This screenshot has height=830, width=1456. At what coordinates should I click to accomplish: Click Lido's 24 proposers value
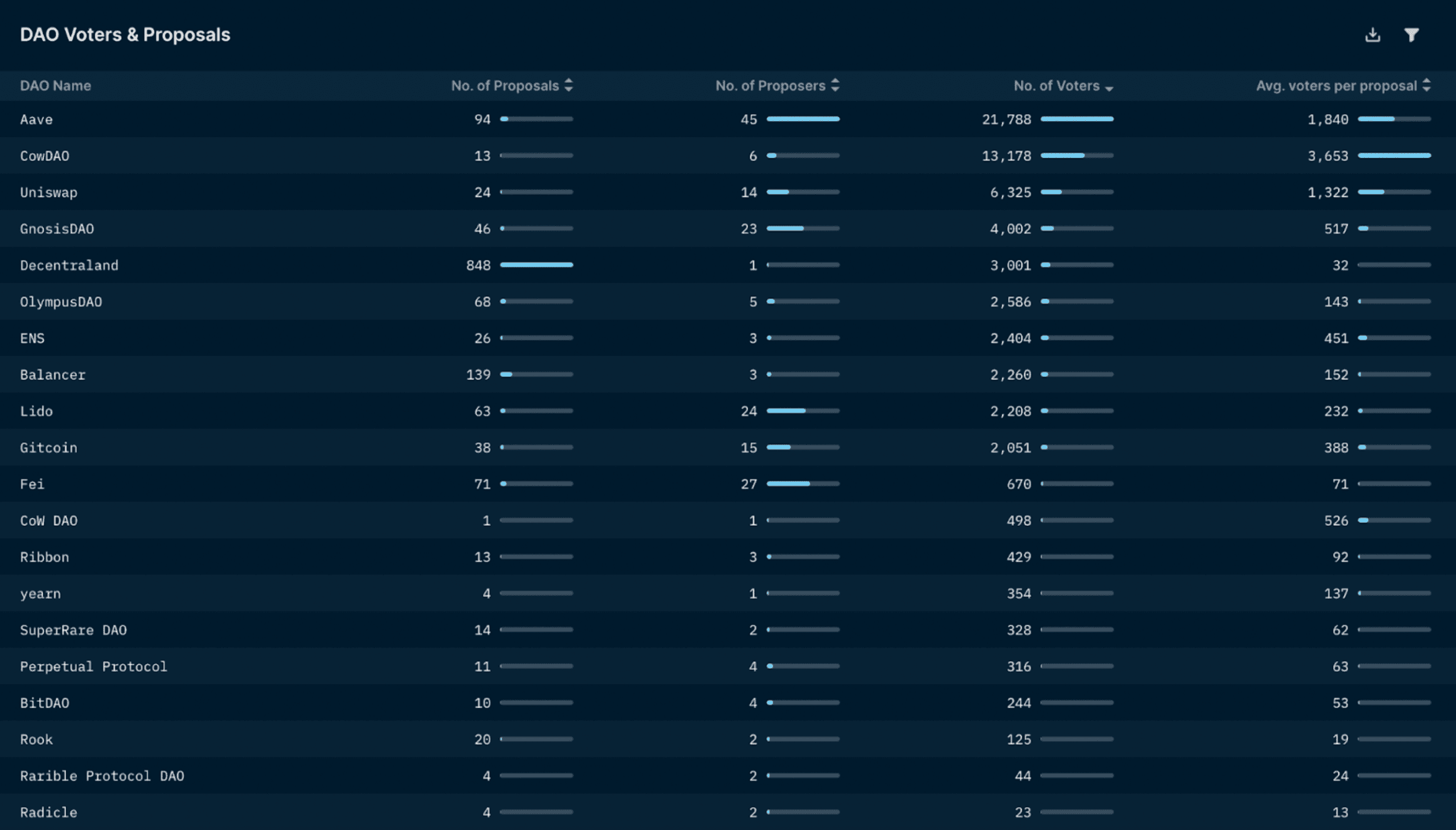(749, 411)
